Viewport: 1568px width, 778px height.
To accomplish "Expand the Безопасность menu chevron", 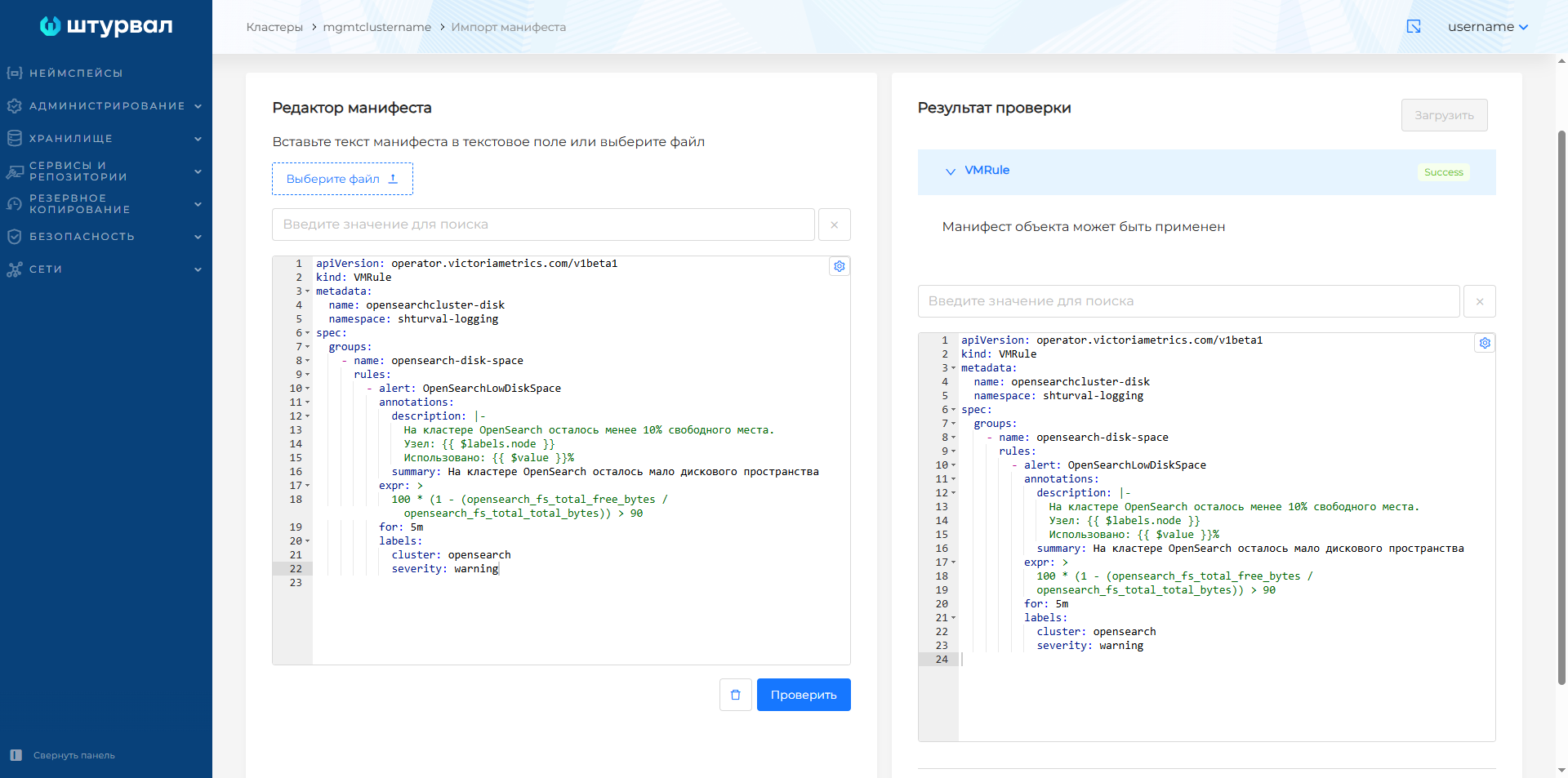I will 198,237.
